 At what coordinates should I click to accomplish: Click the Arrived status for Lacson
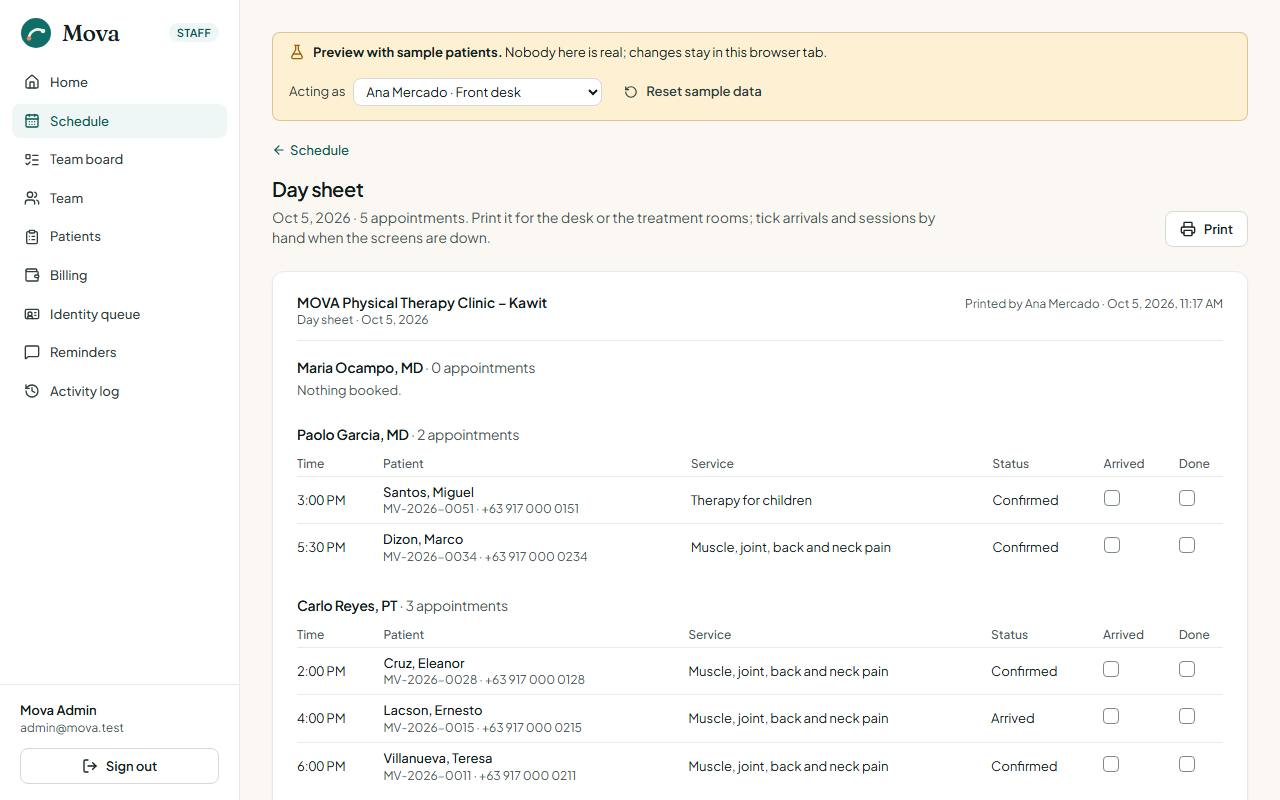[1012, 718]
